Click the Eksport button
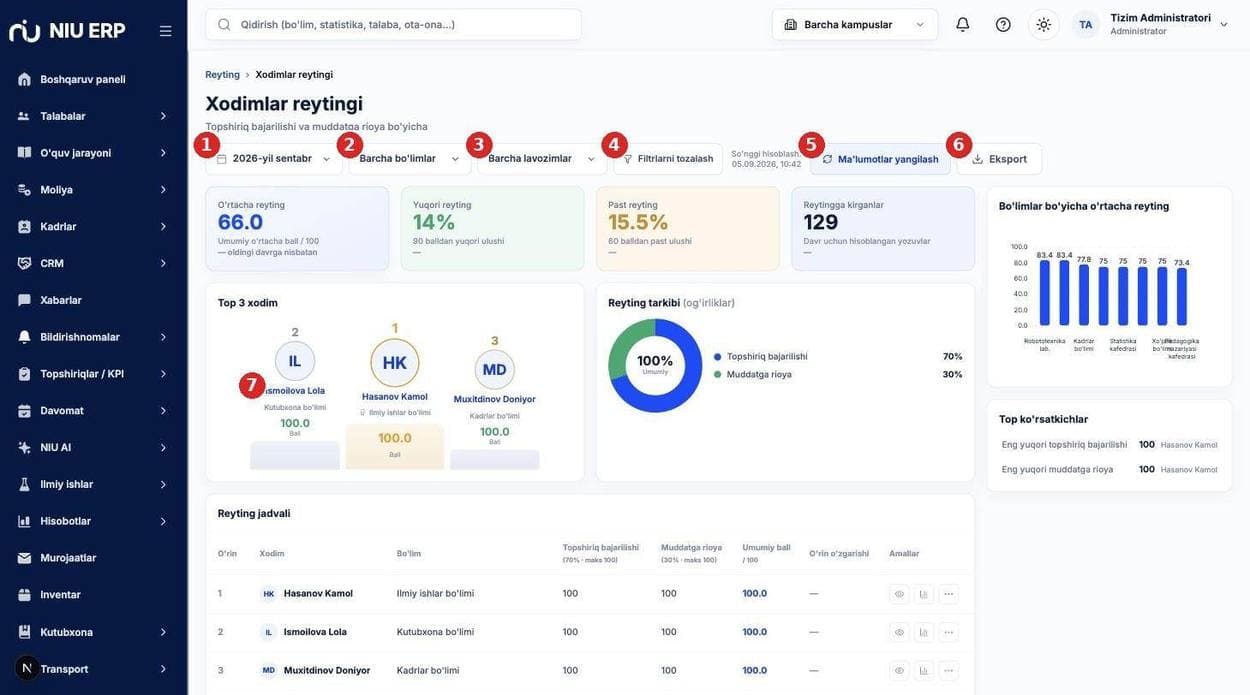This screenshot has width=1250, height=695. click(999, 159)
